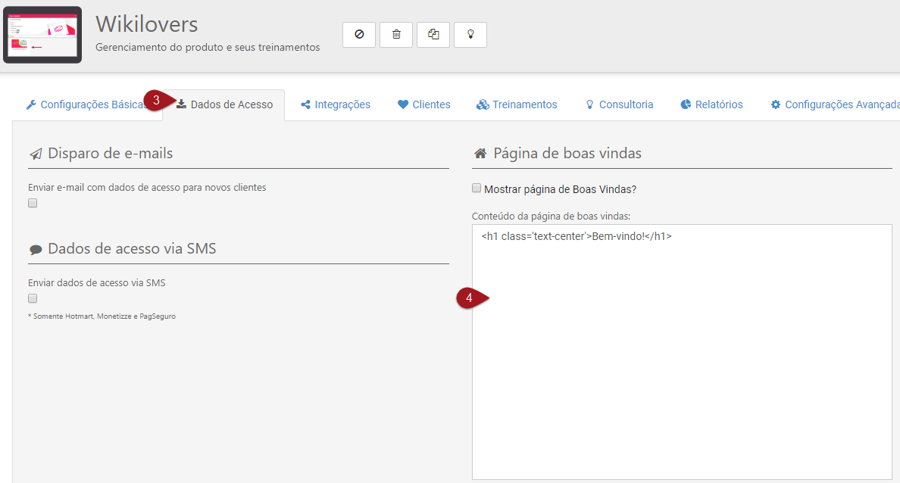The width and height of the screenshot is (900, 483).
Task: Select the Dados de Acesso tab
Action: point(225,104)
